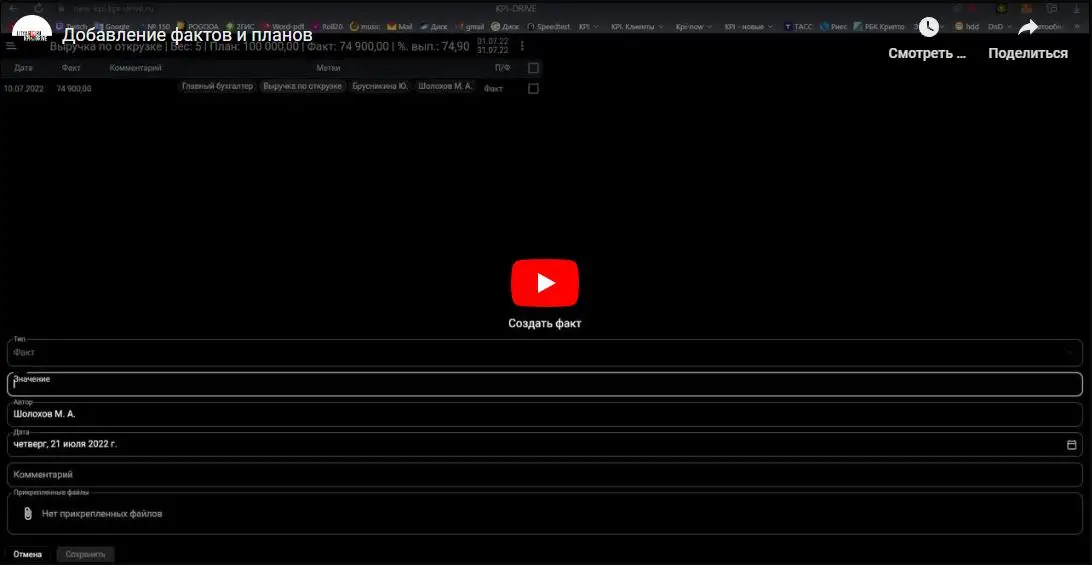The width and height of the screenshot is (1092, 565).
Task: Open the 'KPI - новые' bookmark folder
Action: click(748, 26)
